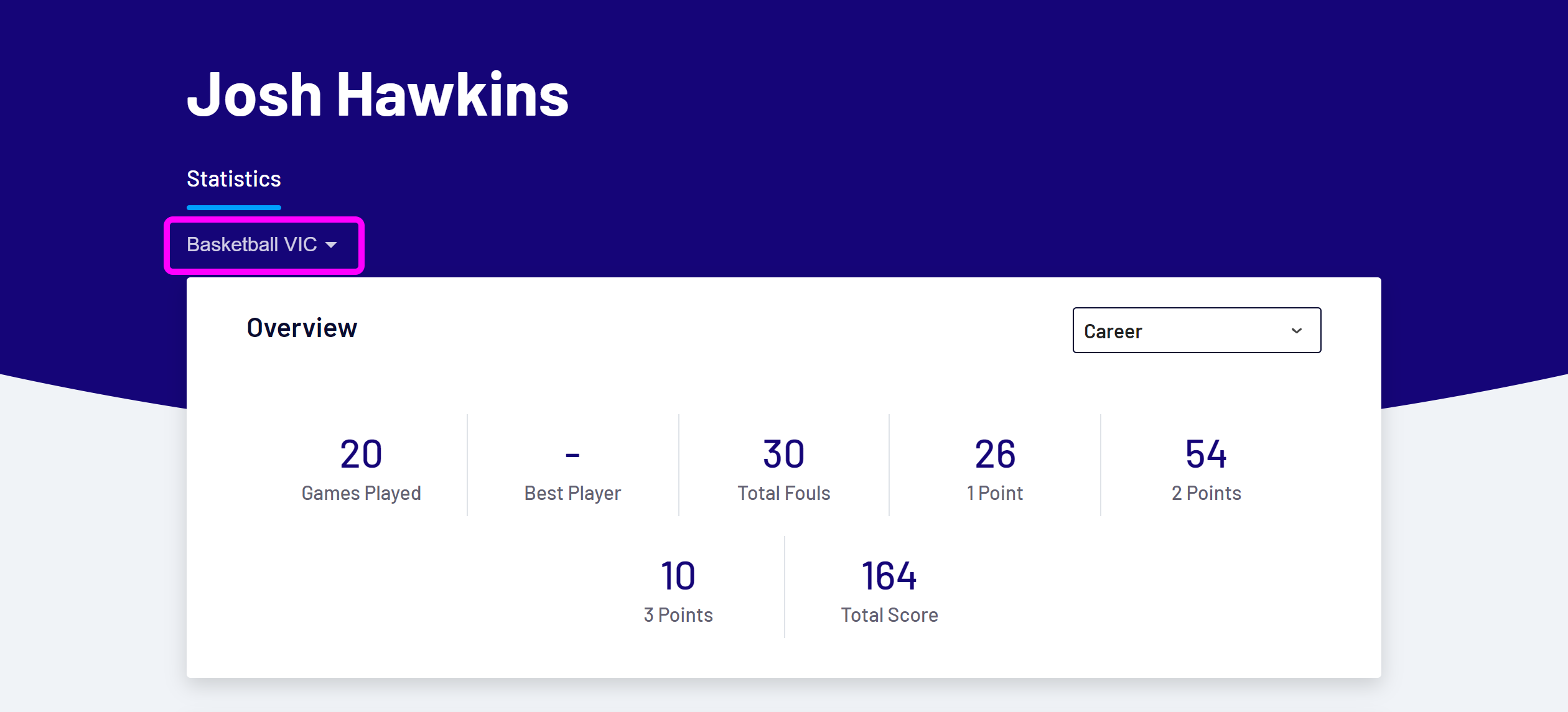Viewport: 1568px width, 712px height.
Task: Click the Career text inside the selector
Action: click(x=1114, y=331)
